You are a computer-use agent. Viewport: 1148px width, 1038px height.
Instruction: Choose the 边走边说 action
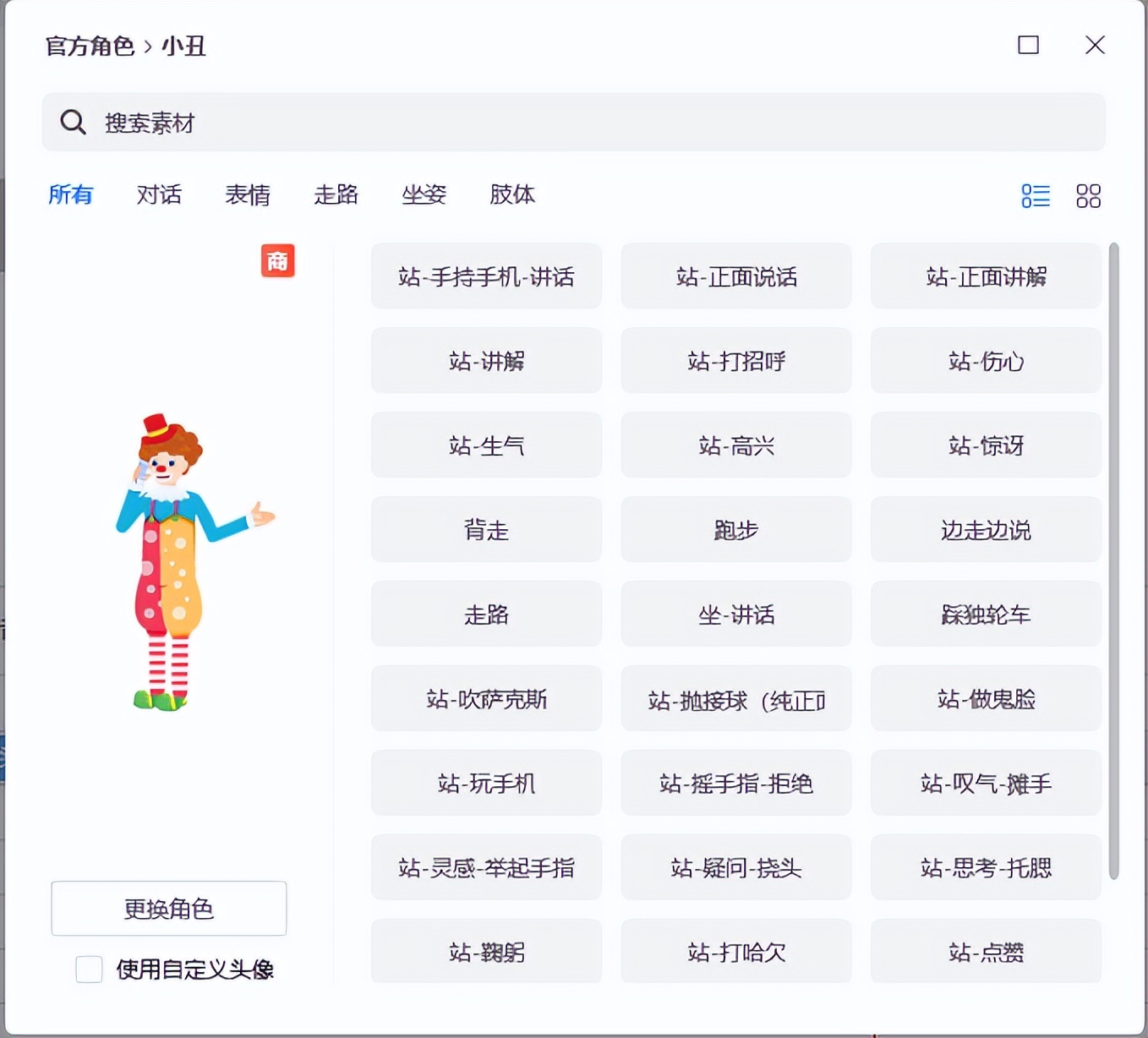point(985,530)
